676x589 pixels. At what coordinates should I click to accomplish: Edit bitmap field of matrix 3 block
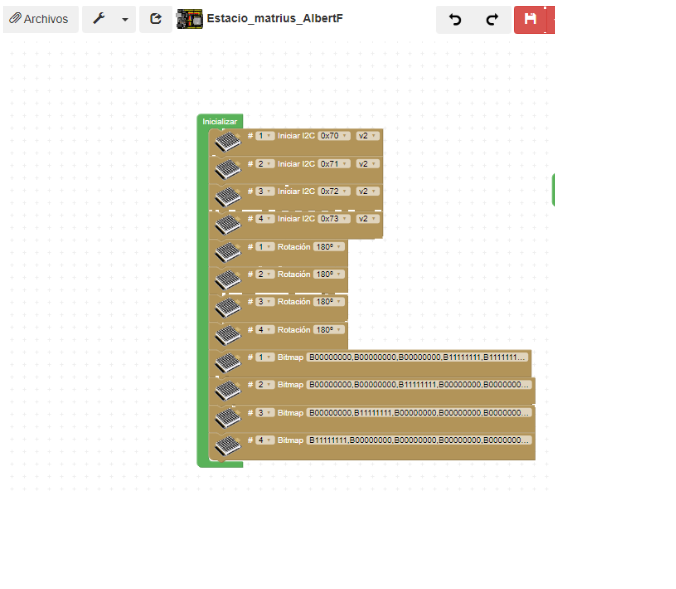pyautogui.click(x=419, y=412)
